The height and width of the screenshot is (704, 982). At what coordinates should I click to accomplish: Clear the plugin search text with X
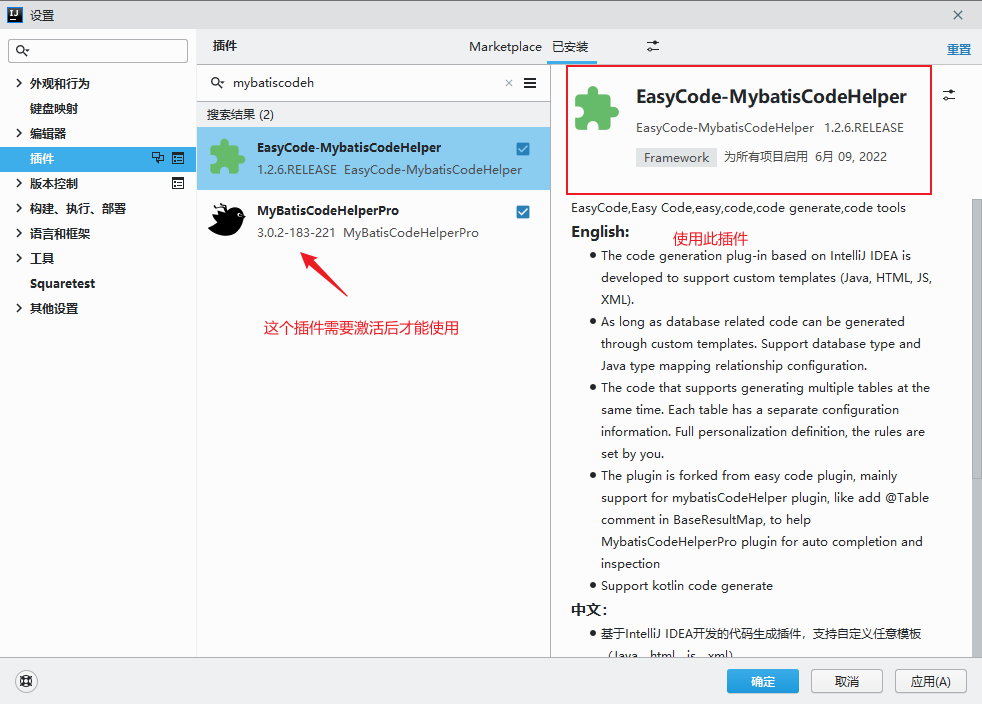point(508,83)
